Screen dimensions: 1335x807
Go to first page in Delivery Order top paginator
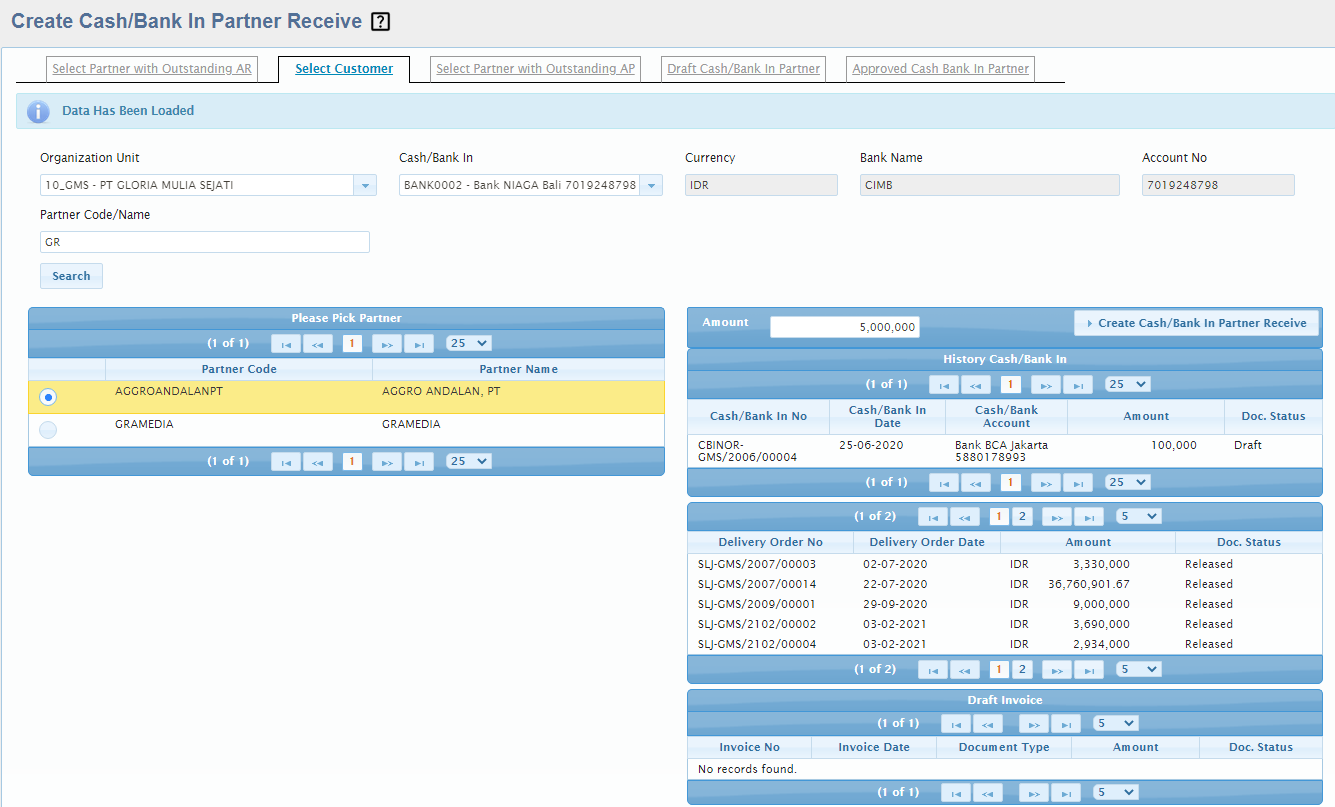pyautogui.click(x=933, y=516)
